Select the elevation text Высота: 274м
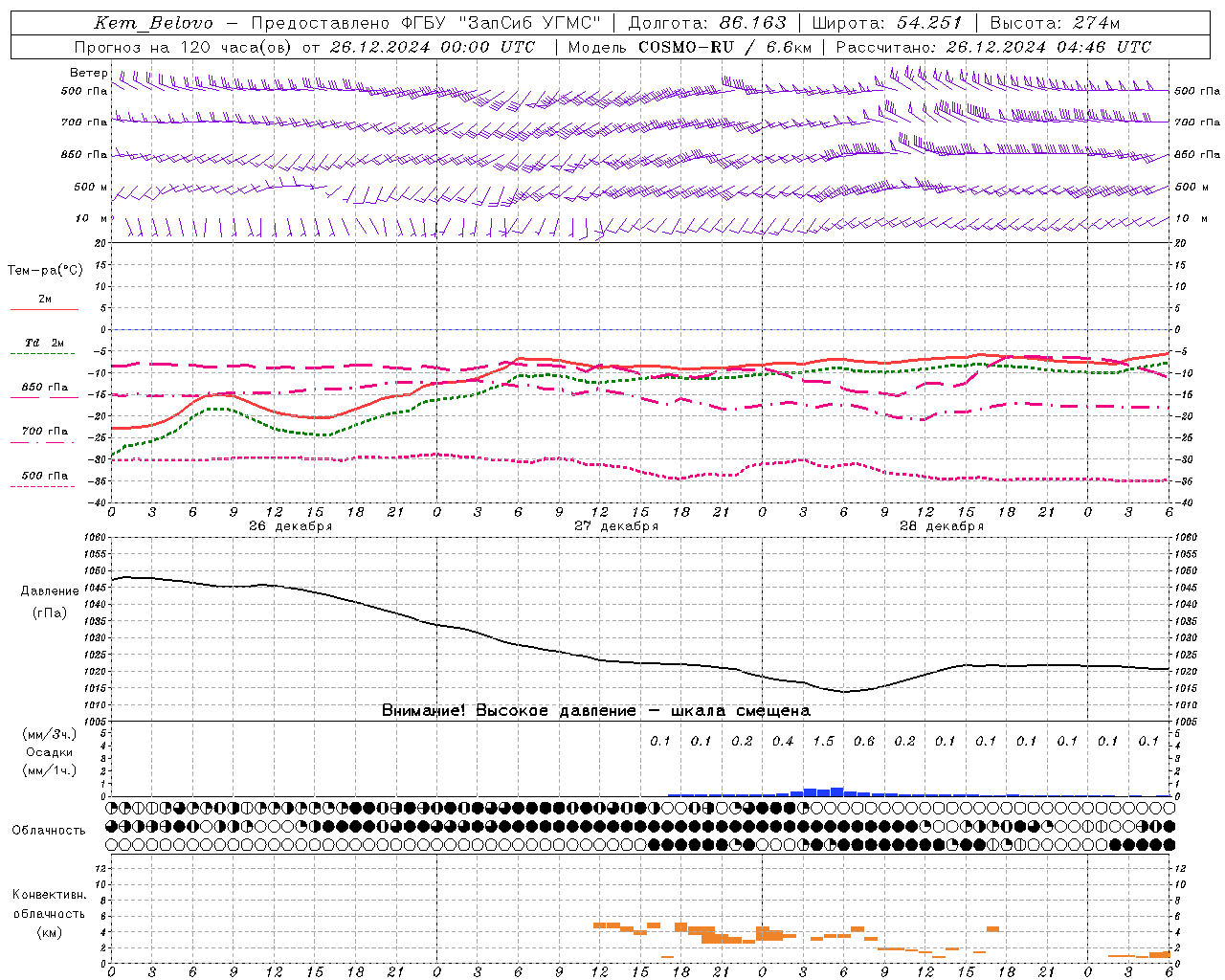The image size is (1225, 980). click(x=1055, y=23)
